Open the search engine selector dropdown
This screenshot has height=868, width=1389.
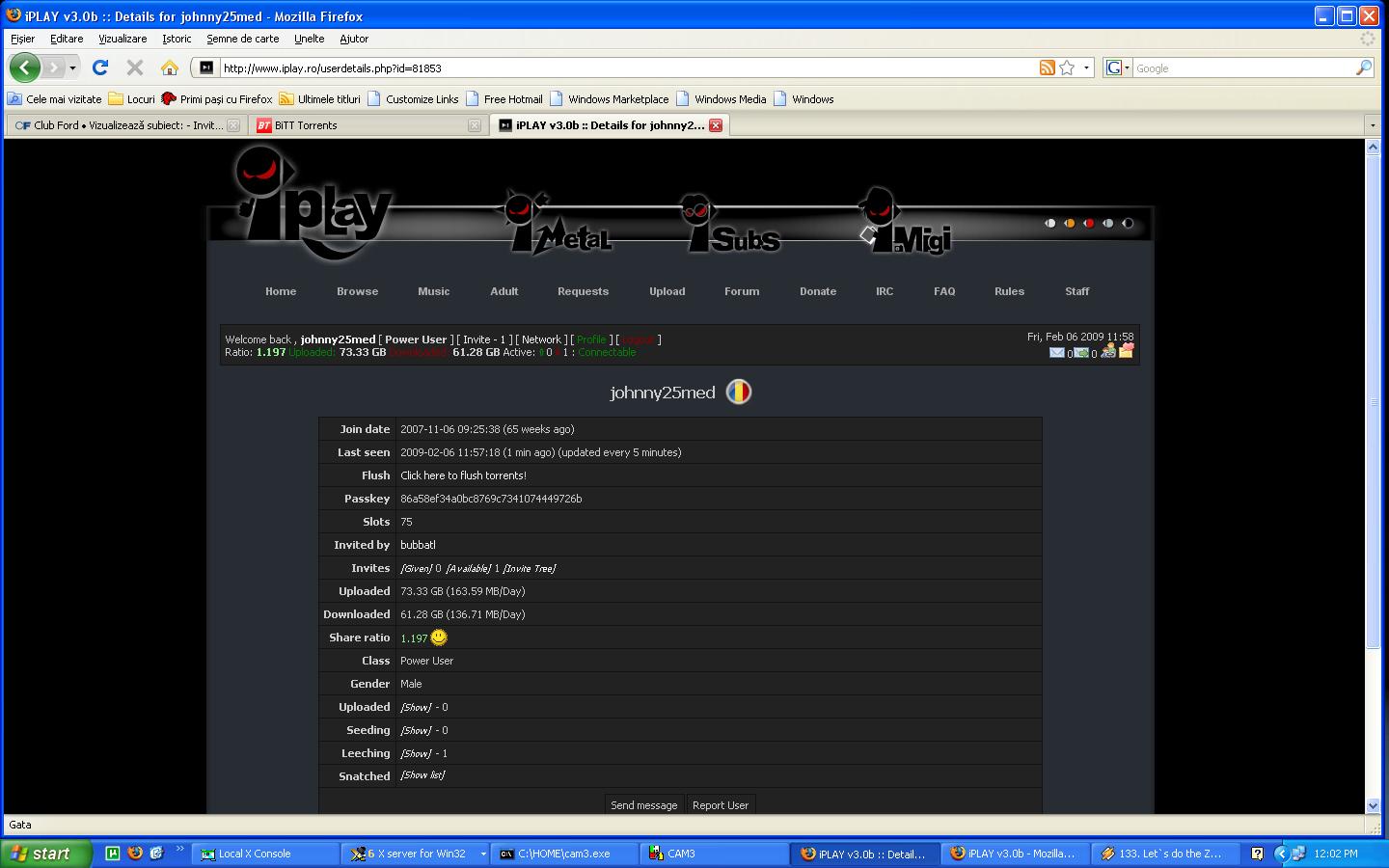click(x=1118, y=68)
